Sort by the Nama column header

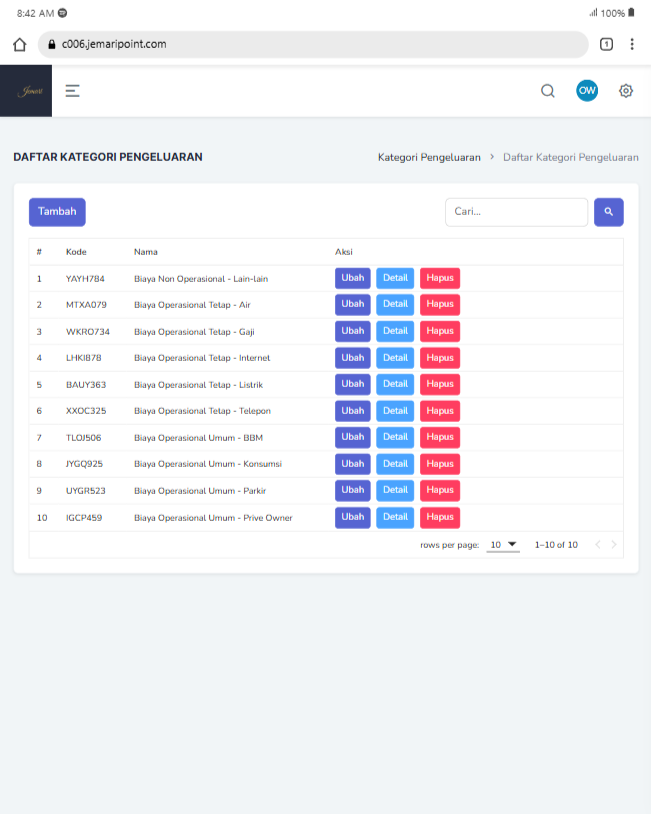146,252
